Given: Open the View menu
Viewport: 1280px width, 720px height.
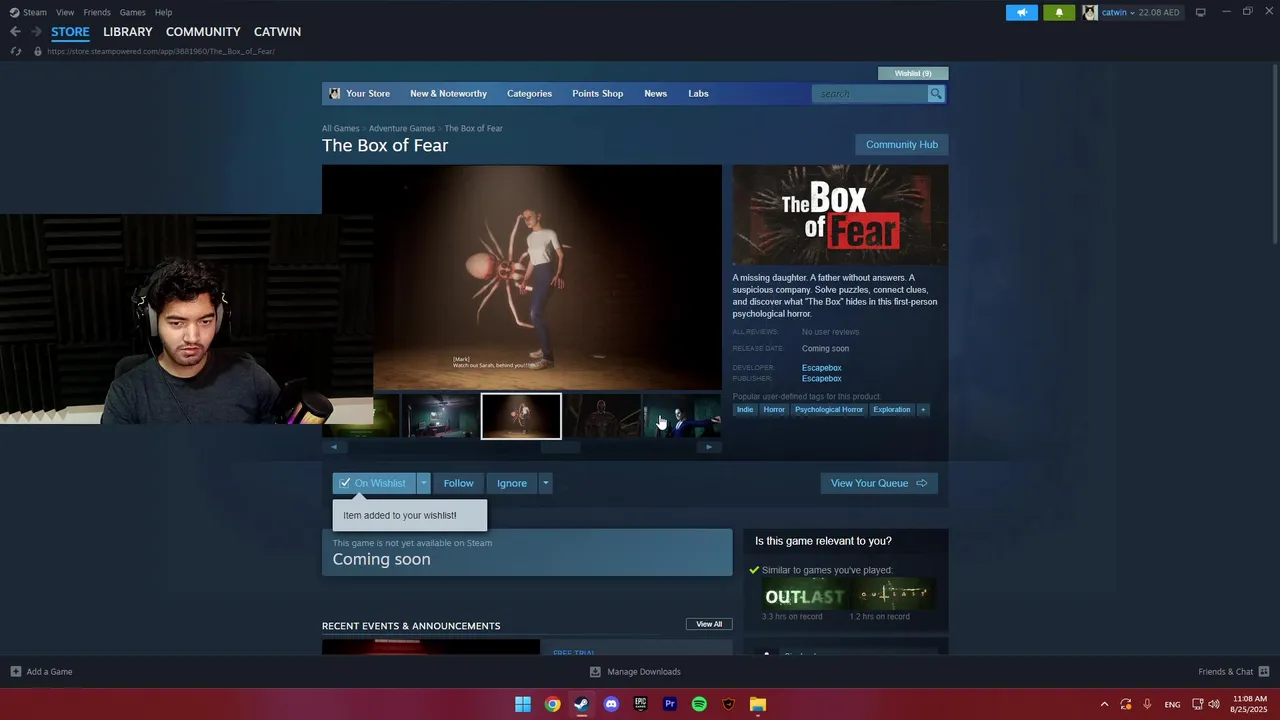Looking at the screenshot, I should coord(65,12).
